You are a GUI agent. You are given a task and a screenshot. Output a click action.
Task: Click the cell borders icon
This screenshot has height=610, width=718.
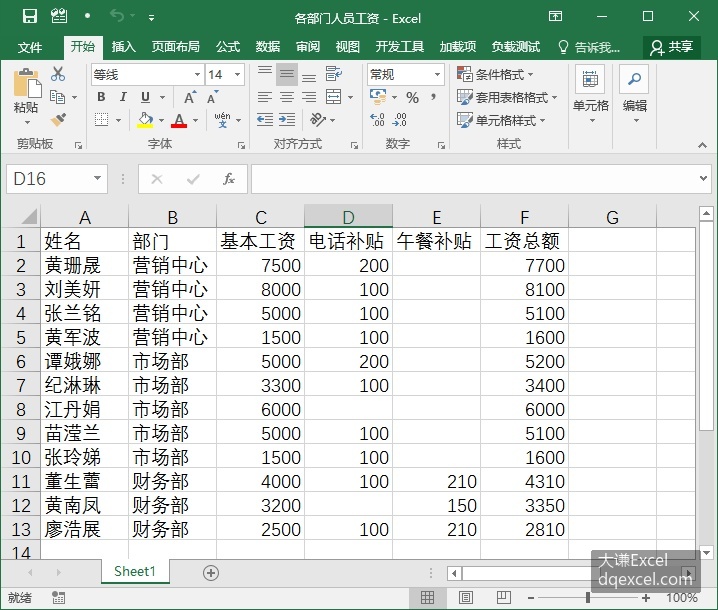[102, 120]
